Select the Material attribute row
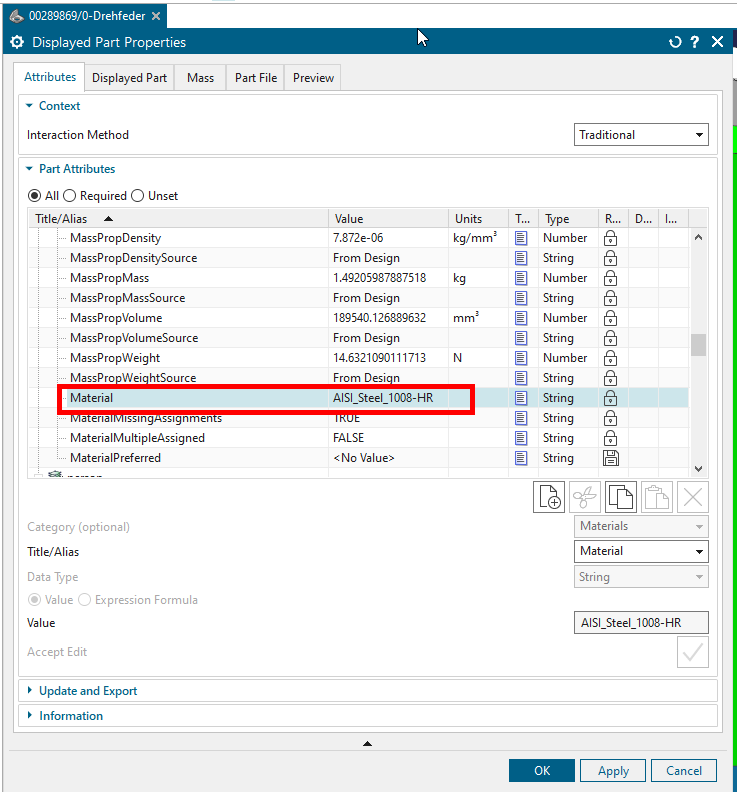 point(359,398)
